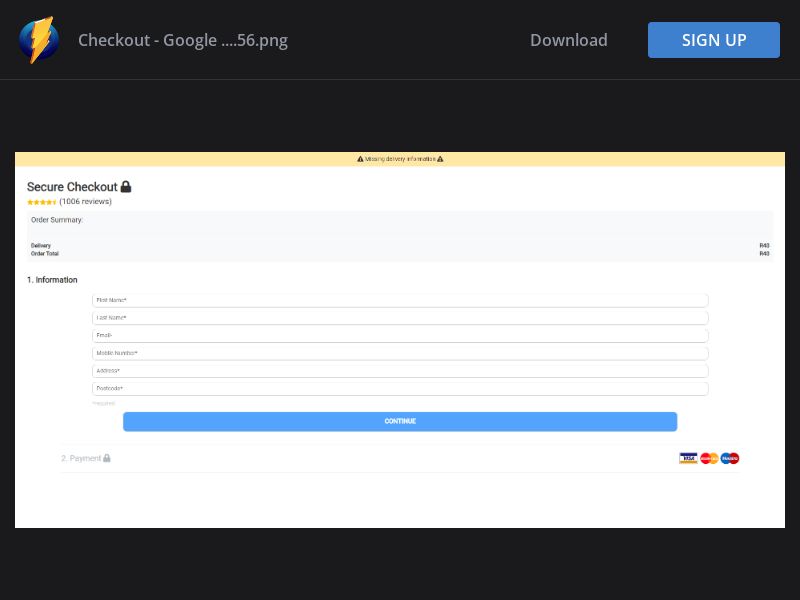
Task: Click the '(1006 reviews)' text
Action: coord(85,202)
